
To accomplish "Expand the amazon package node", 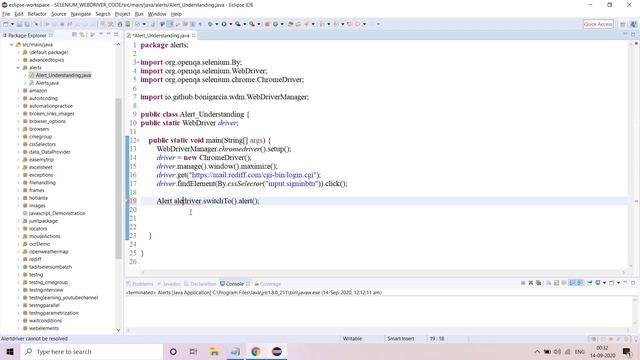I will point(18,91).
